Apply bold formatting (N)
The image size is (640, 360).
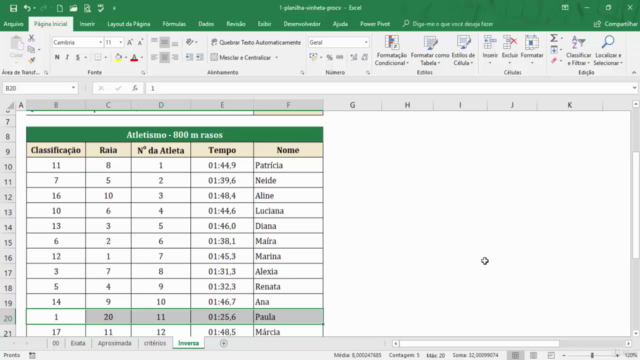click(x=57, y=58)
